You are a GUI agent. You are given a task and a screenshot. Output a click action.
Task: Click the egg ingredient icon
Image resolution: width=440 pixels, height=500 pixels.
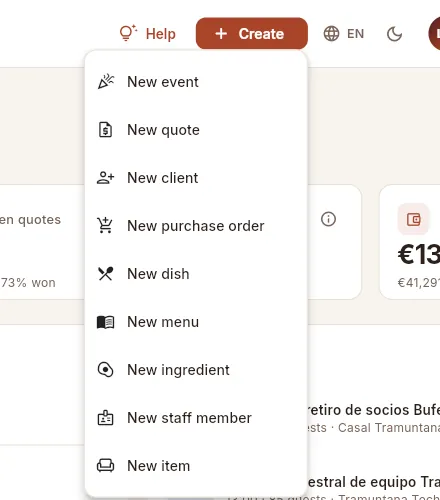coord(105,370)
